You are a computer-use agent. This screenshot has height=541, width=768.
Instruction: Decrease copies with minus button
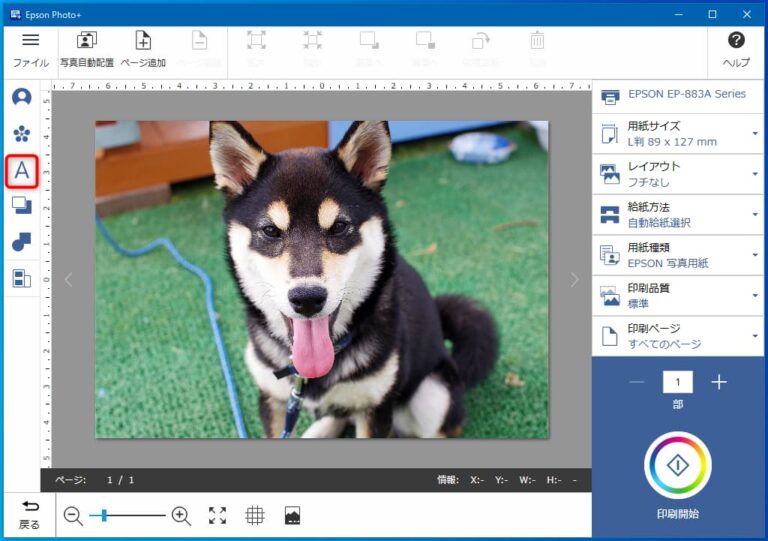pos(637,382)
